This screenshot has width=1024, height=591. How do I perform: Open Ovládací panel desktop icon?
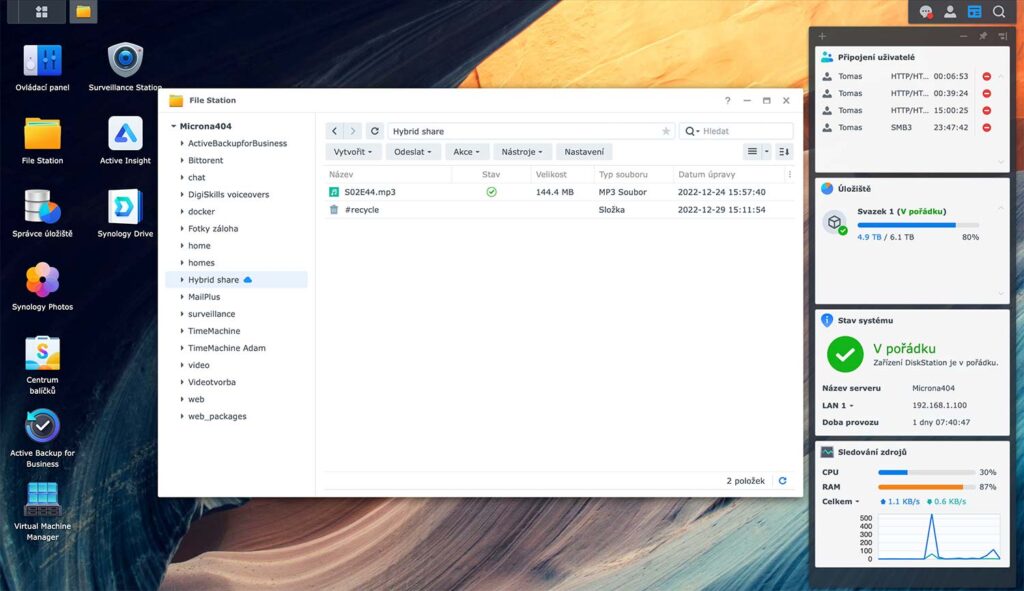point(42,67)
